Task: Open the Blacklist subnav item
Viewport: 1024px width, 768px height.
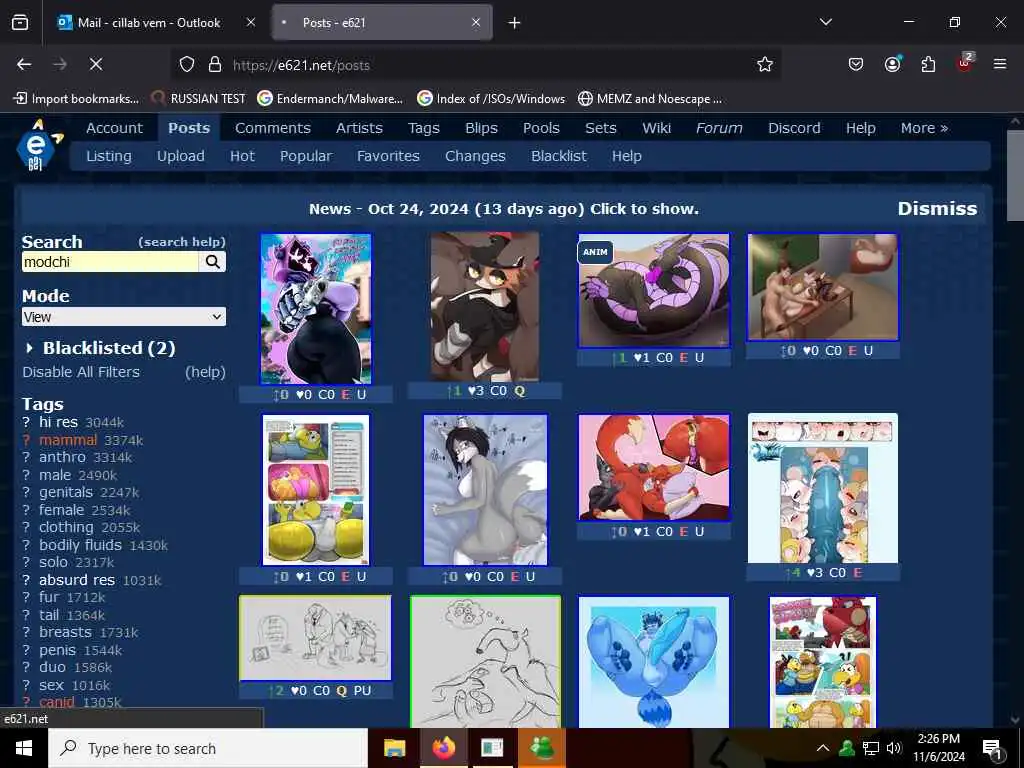Action: (559, 156)
